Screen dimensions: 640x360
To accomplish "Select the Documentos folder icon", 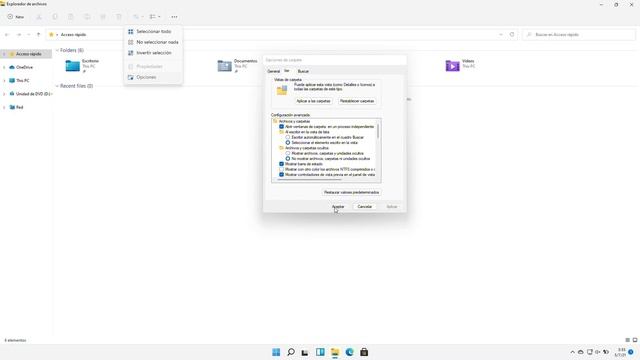I will point(224,66).
